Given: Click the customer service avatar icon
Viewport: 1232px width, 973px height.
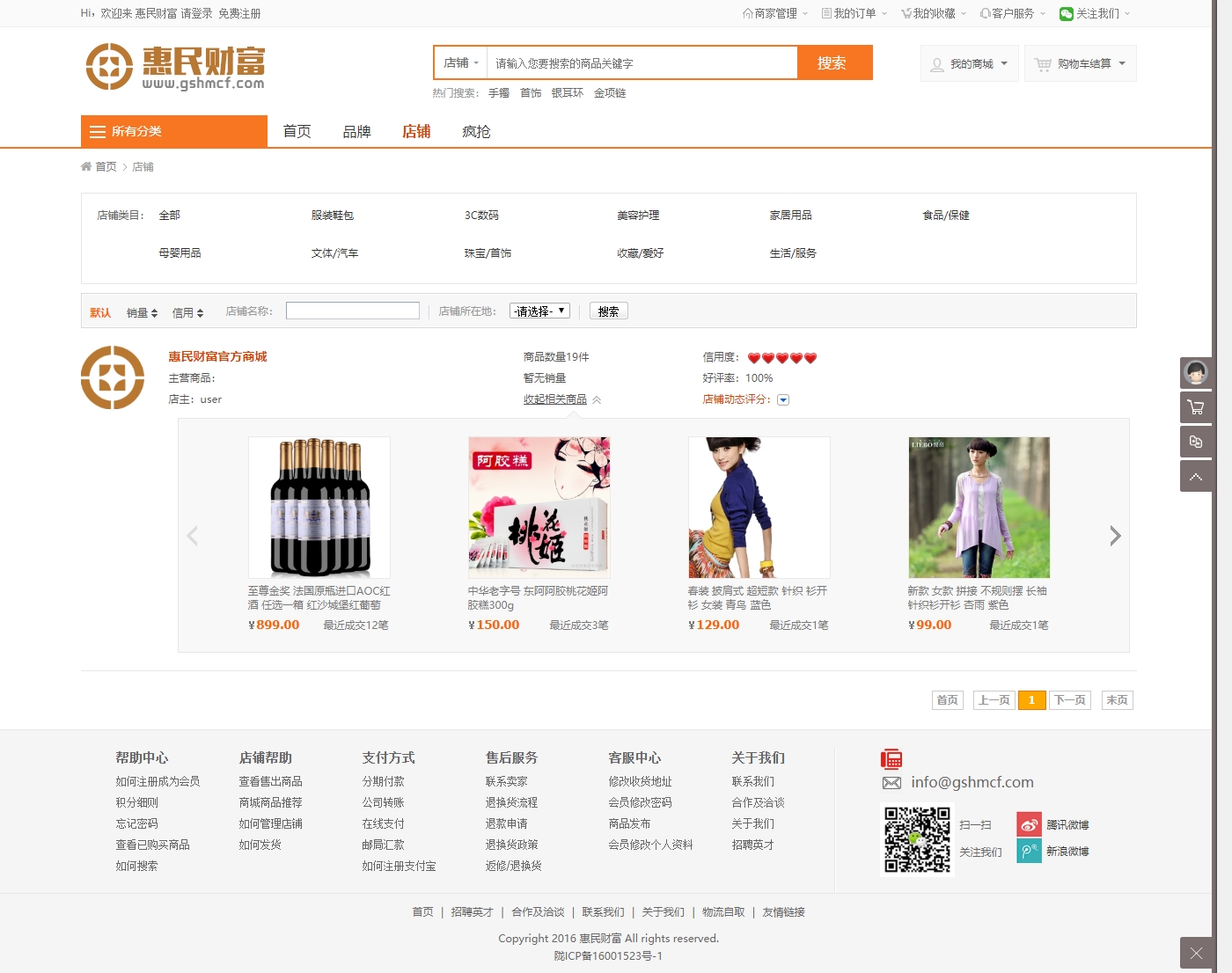Looking at the screenshot, I should point(1195,373).
